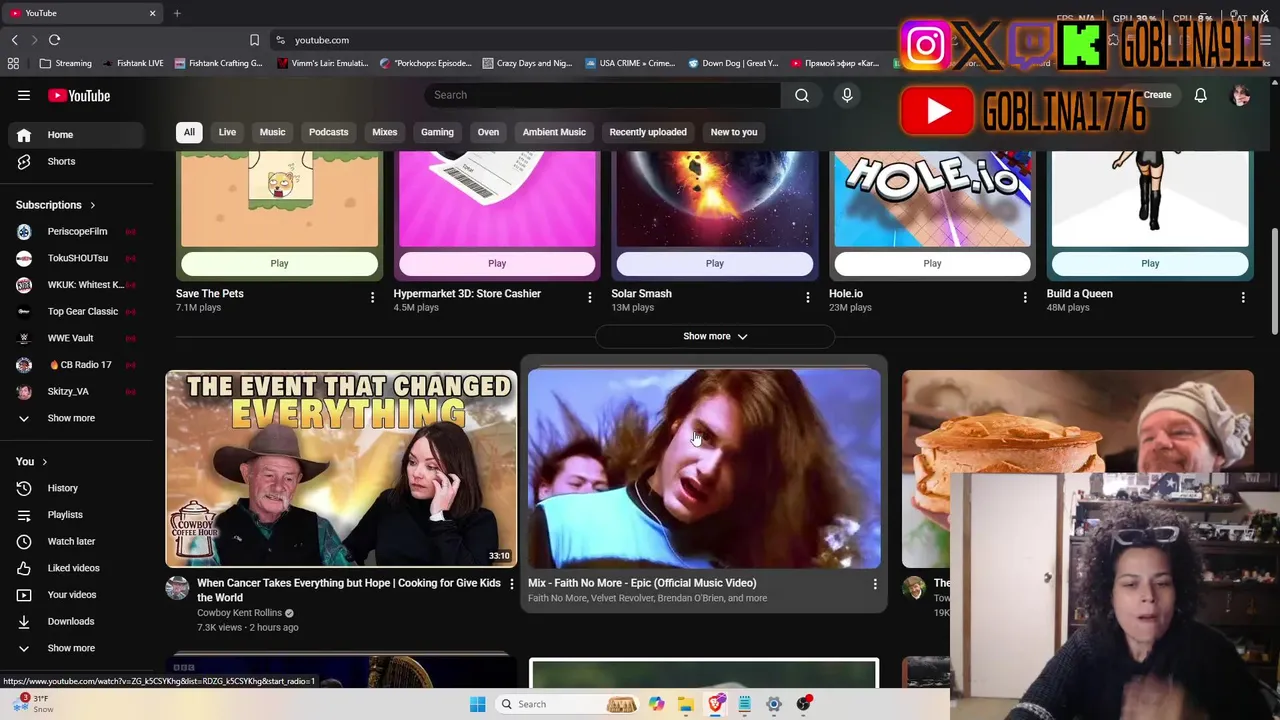Open PeriscopeFilm subscription

(x=76, y=231)
